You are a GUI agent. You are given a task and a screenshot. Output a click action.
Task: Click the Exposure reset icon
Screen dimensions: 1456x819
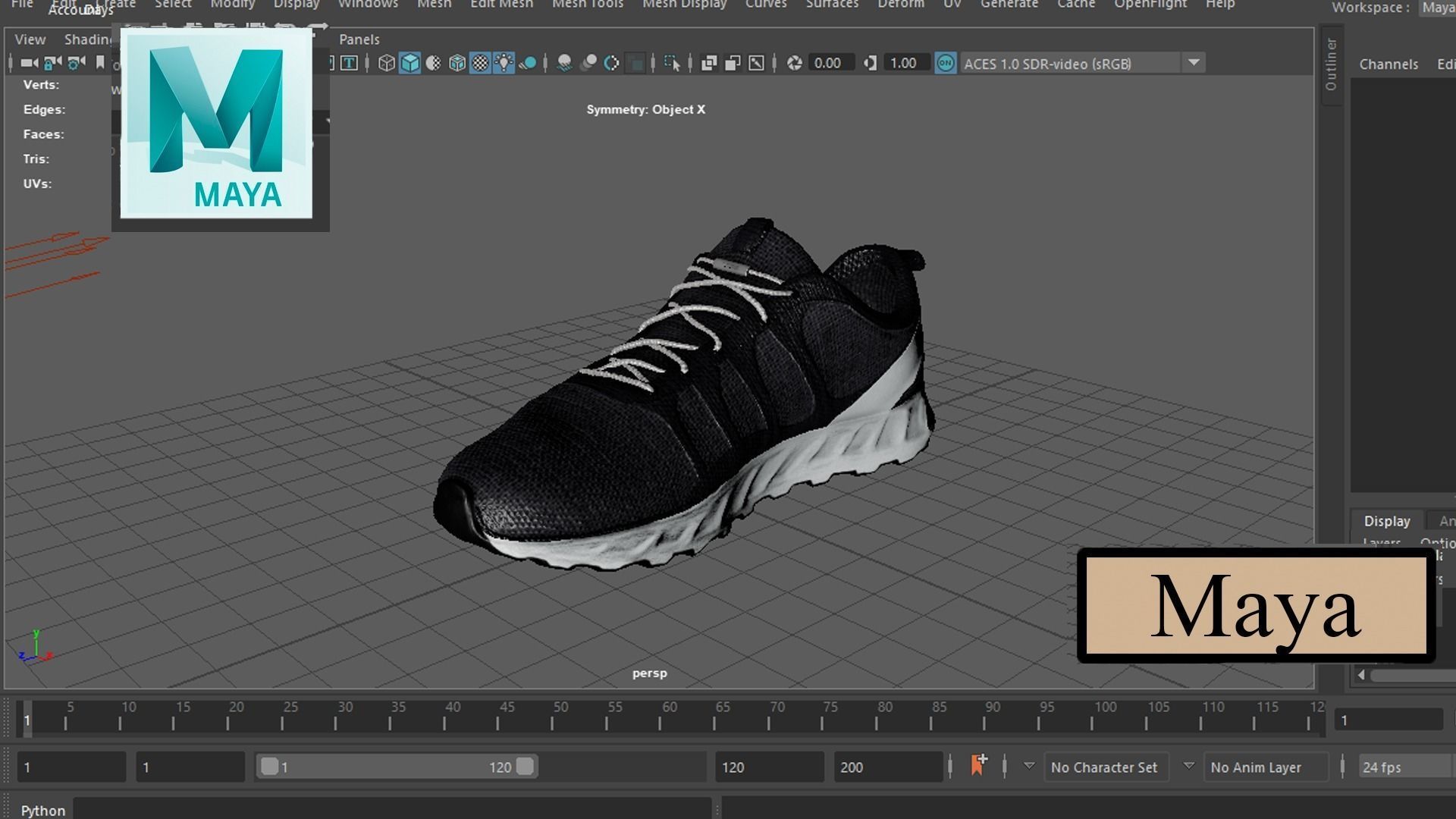[x=795, y=63]
